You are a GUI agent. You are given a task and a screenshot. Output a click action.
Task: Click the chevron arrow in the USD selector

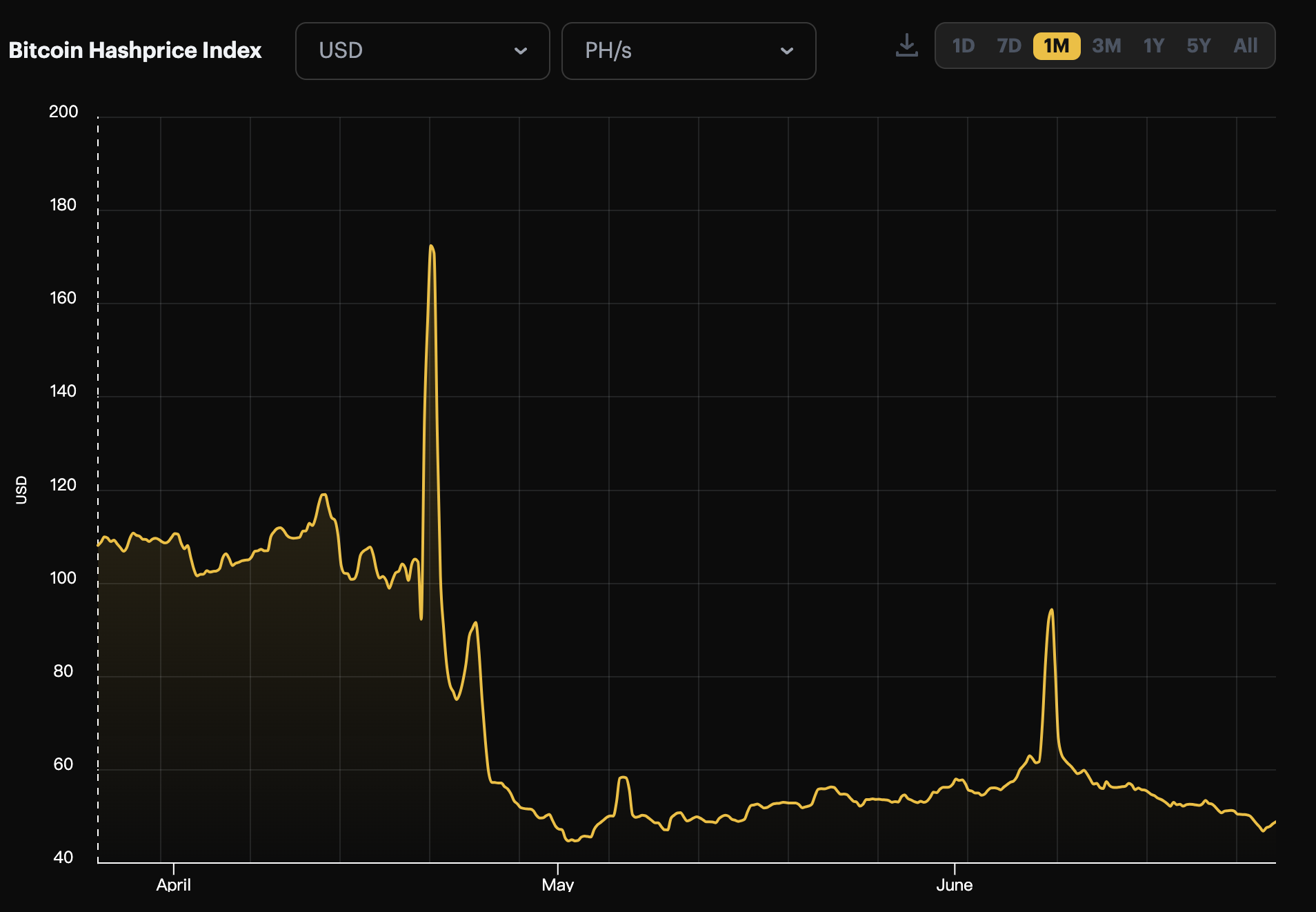coord(521,51)
